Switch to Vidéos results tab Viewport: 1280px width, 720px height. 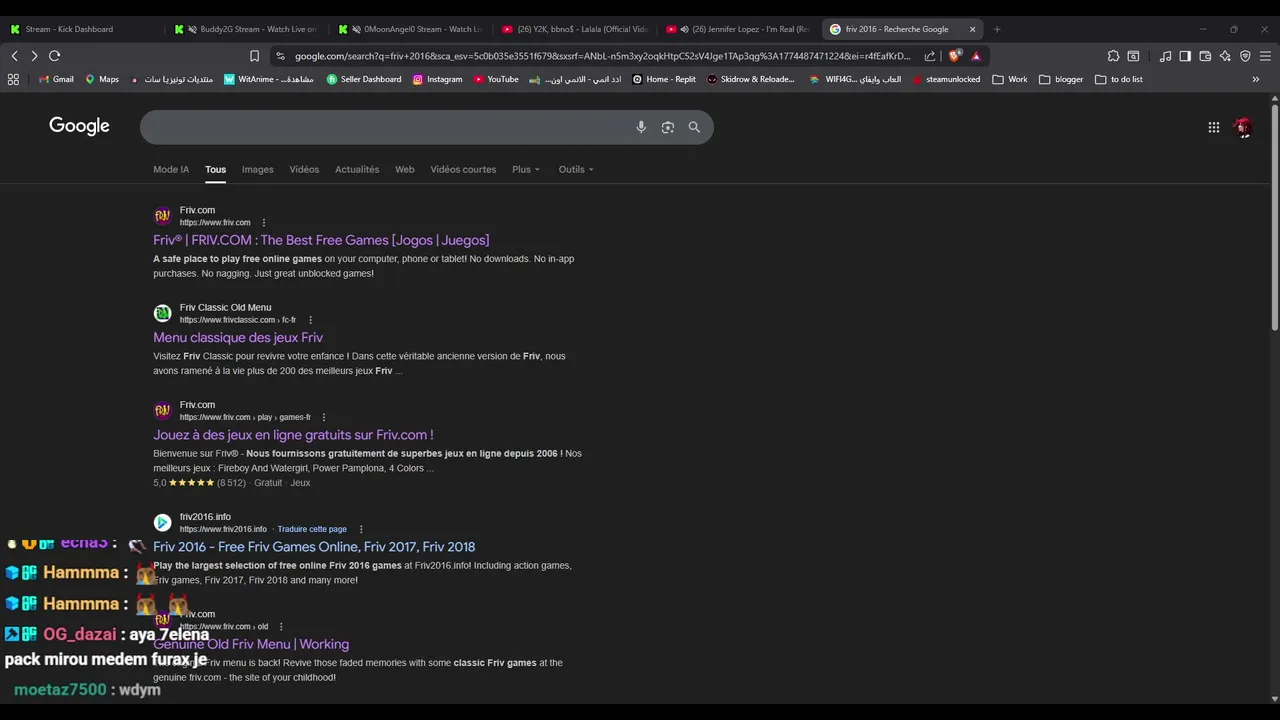[304, 169]
